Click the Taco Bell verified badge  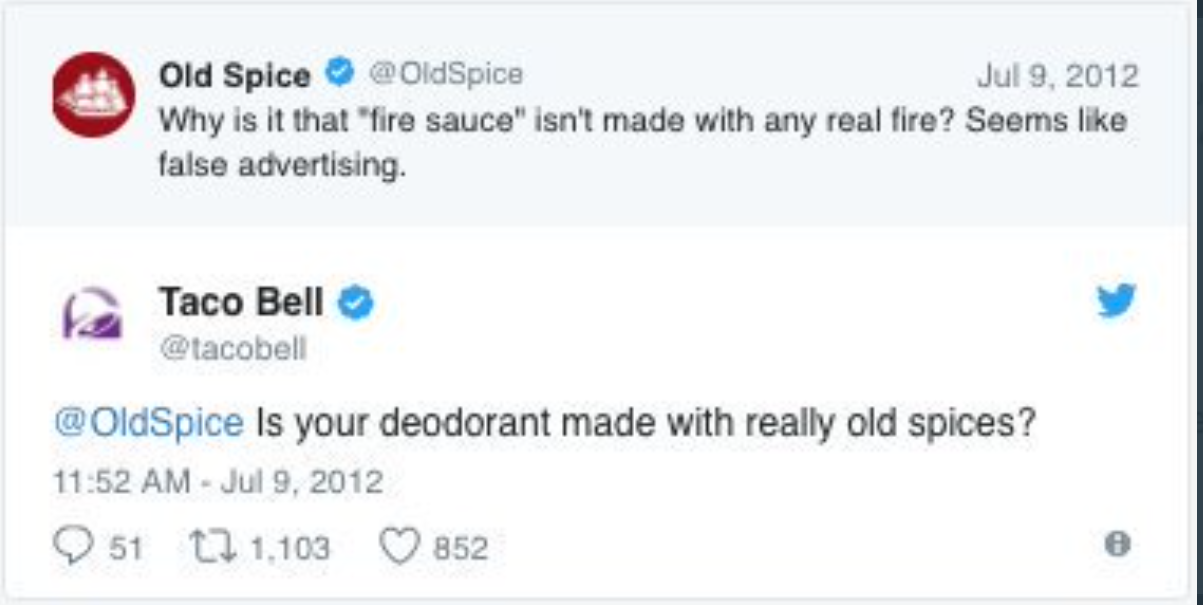point(355,302)
